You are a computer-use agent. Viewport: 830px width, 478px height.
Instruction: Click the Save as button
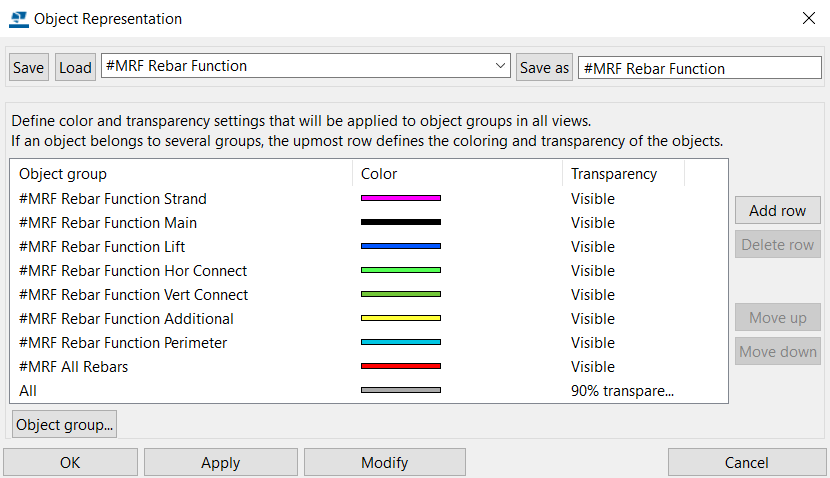tap(544, 67)
